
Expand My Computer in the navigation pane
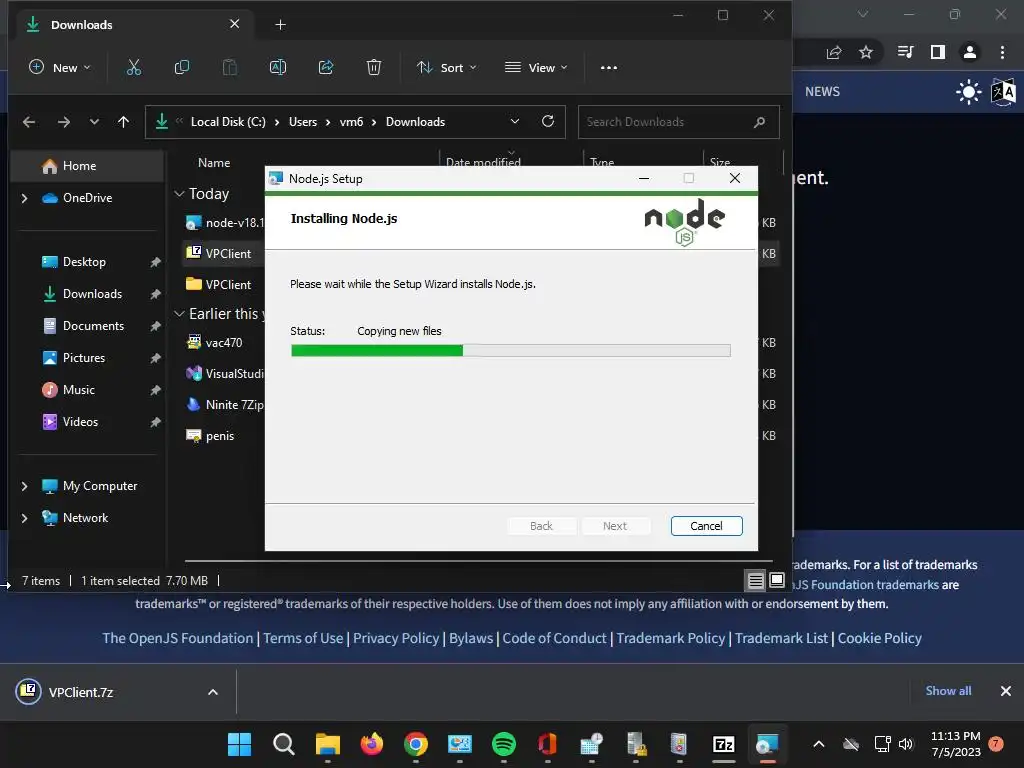click(x=24, y=486)
